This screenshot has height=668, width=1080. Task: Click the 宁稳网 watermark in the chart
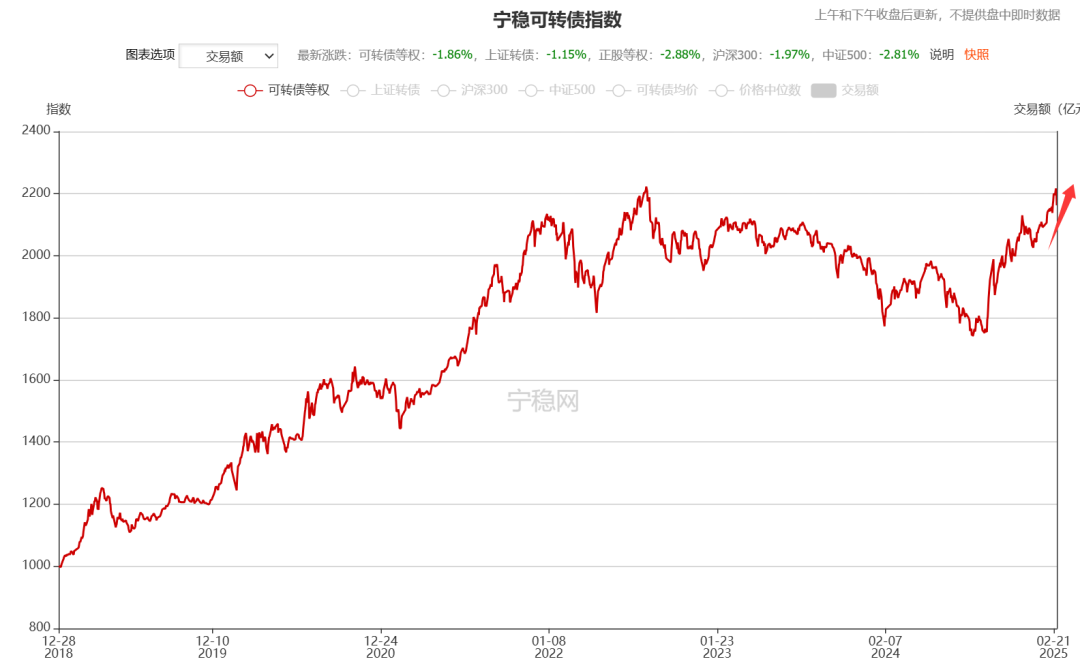pos(543,400)
